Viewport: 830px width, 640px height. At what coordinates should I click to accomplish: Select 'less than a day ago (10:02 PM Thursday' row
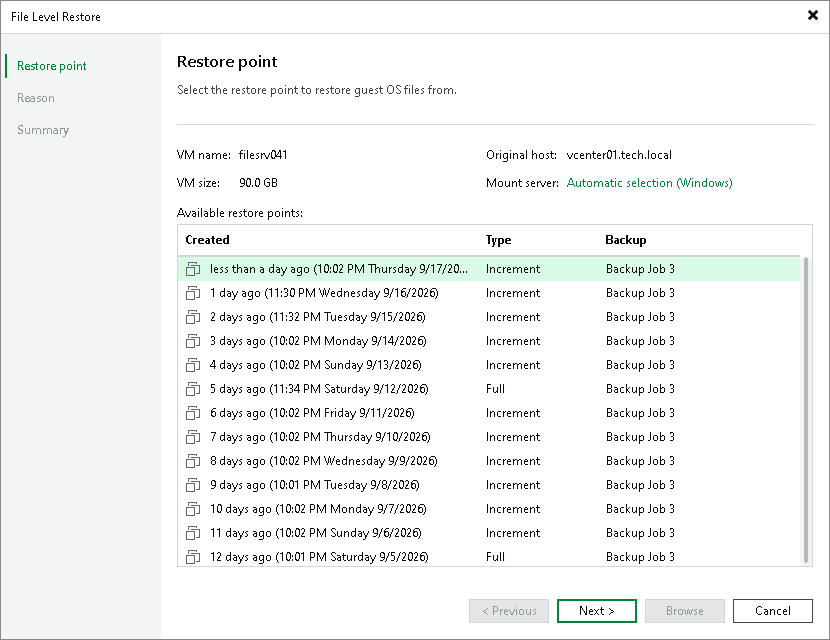489,269
